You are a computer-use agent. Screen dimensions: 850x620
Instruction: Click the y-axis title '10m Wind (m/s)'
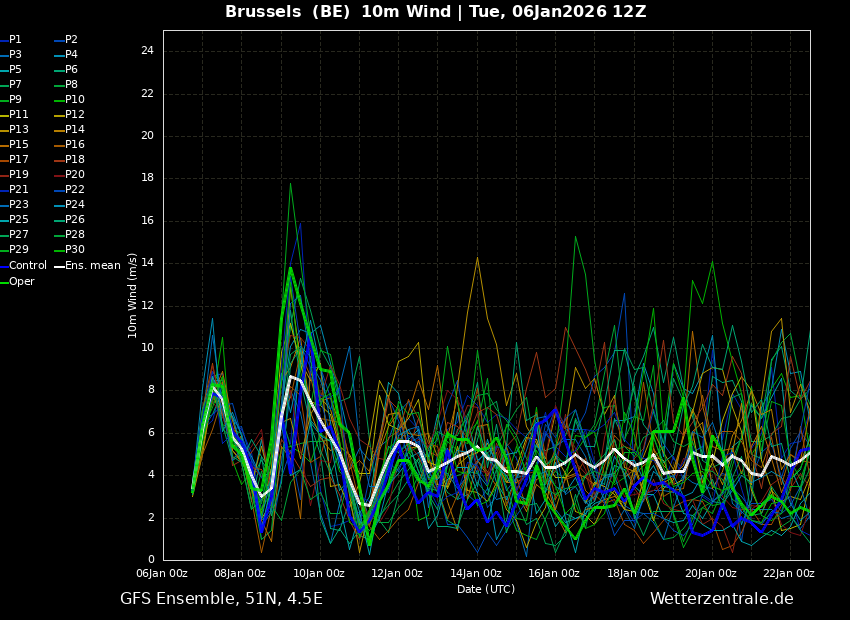(x=132, y=295)
